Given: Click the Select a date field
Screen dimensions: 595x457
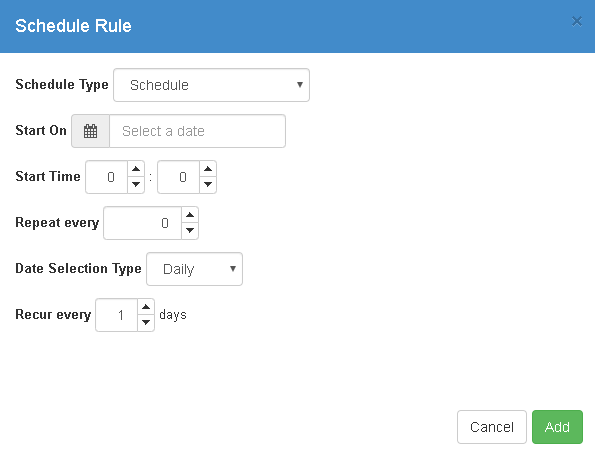Looking at the screenshot, I should 197,131.
